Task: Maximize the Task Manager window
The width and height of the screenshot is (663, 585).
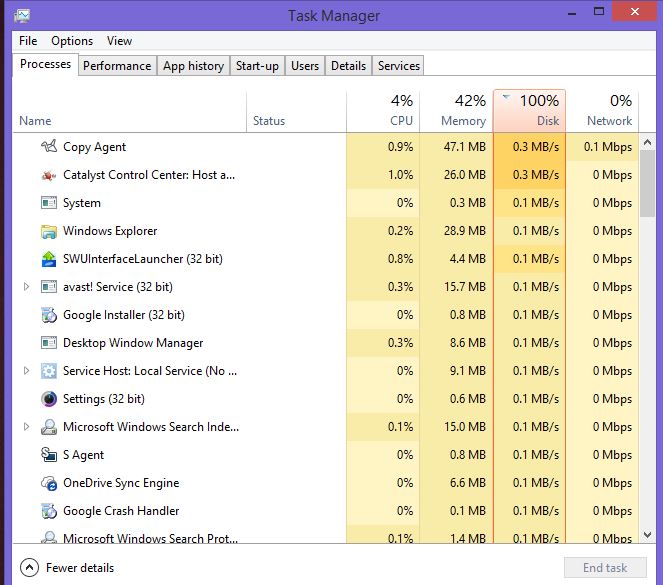Action: click(x=599, y=11)
